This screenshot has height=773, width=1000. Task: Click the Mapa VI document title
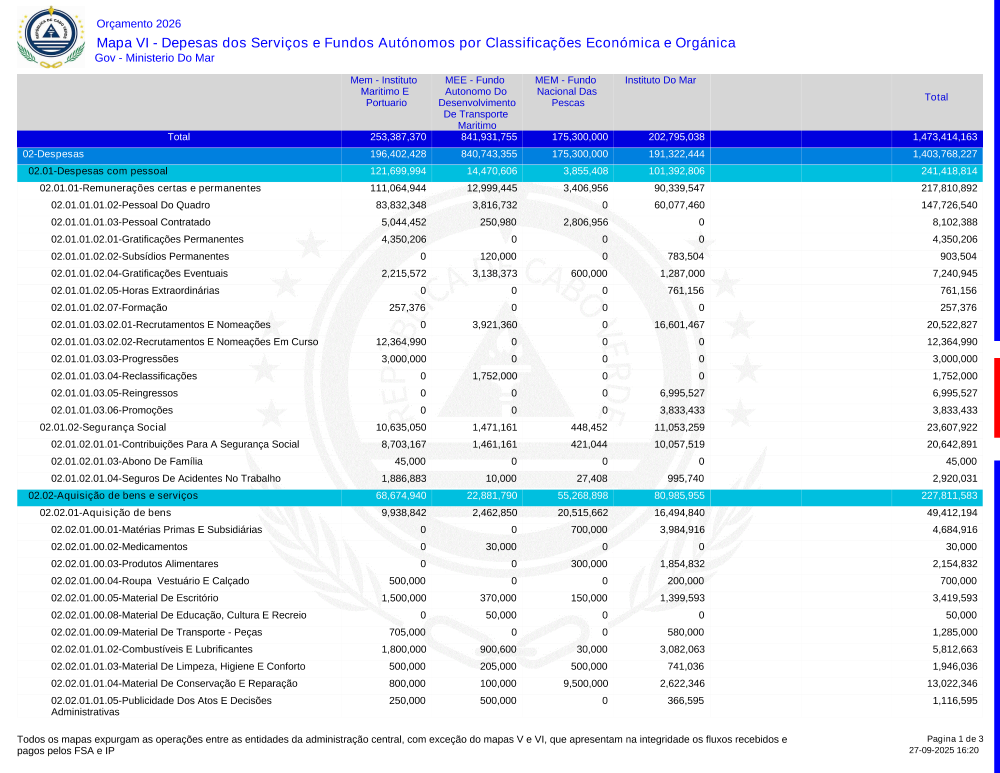click(x=415, y=43)
